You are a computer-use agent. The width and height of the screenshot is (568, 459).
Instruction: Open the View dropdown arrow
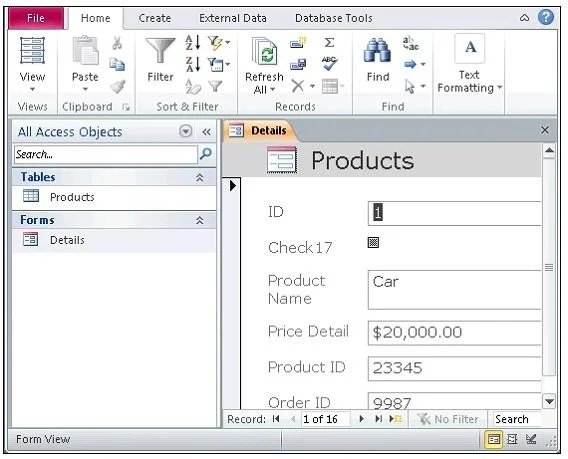coord(32,89)
